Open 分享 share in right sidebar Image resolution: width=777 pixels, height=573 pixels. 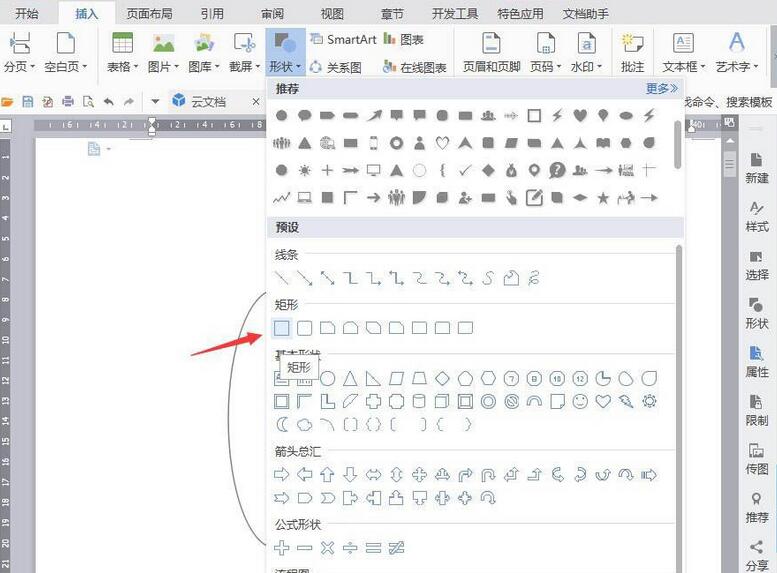coord(756,556)
